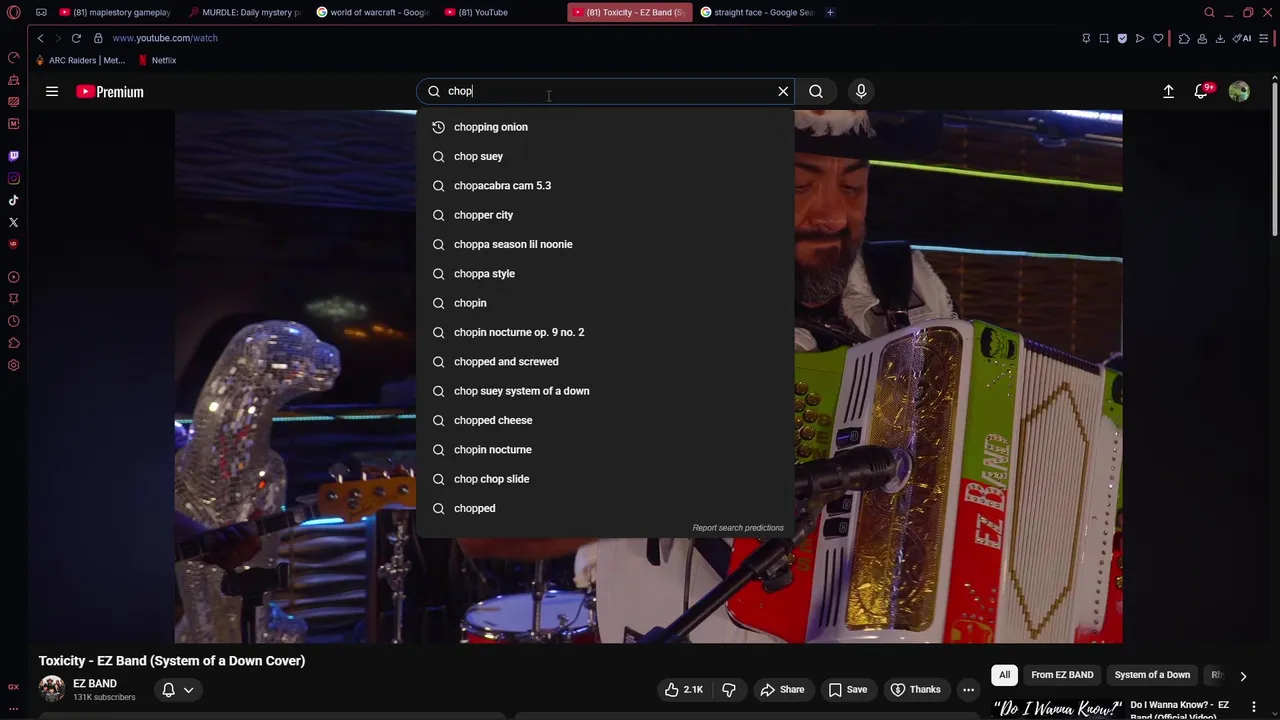The width and height of the screenshot is (1280, 720).
Task: Toggle the channel notification bell dropdown
Action: 178,689
